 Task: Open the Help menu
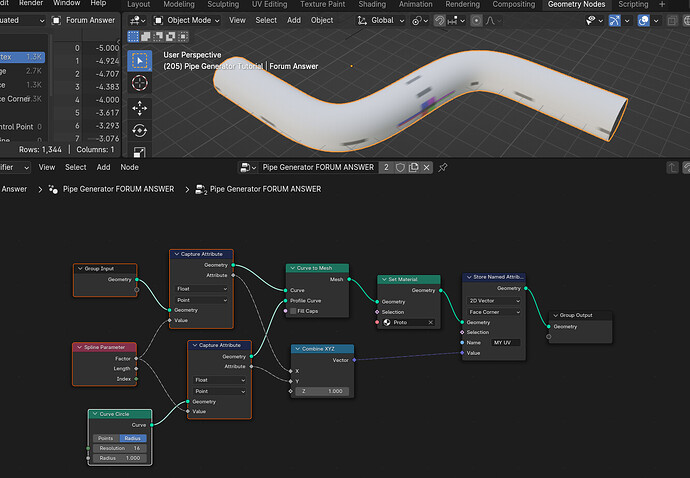[x=98, y=4]
